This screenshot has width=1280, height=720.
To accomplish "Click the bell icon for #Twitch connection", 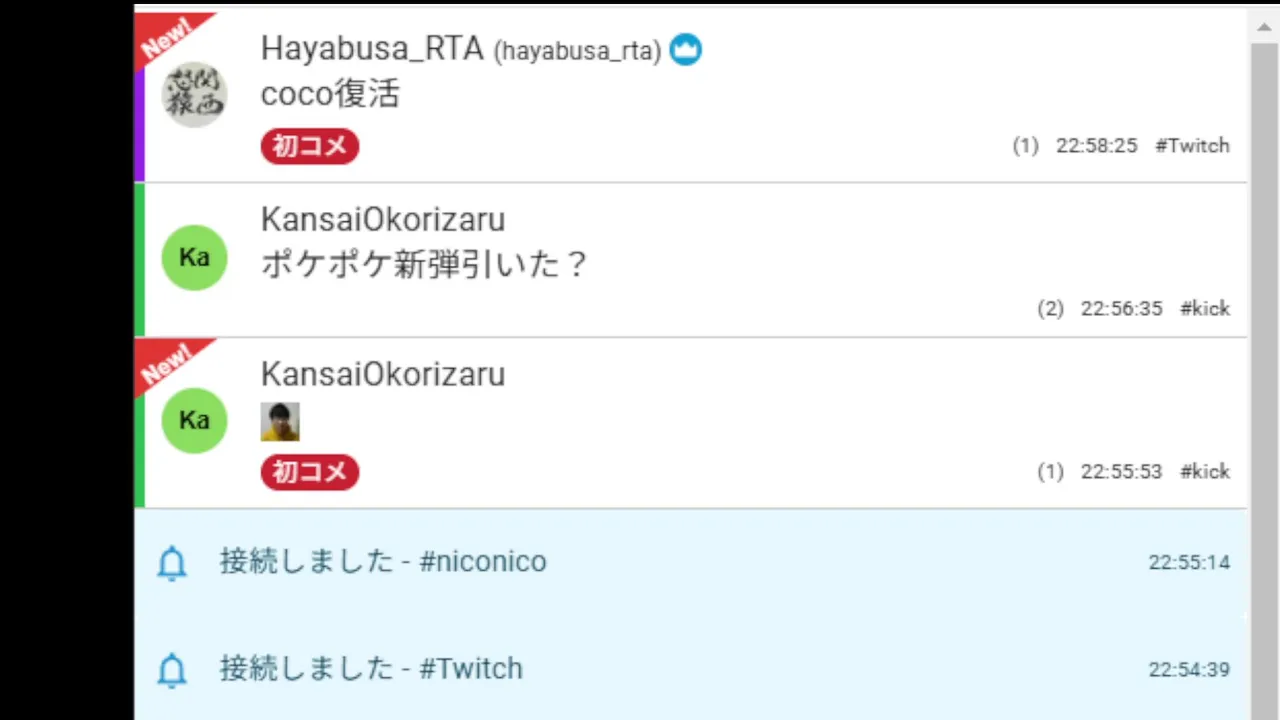I will [x=172, y=669].
